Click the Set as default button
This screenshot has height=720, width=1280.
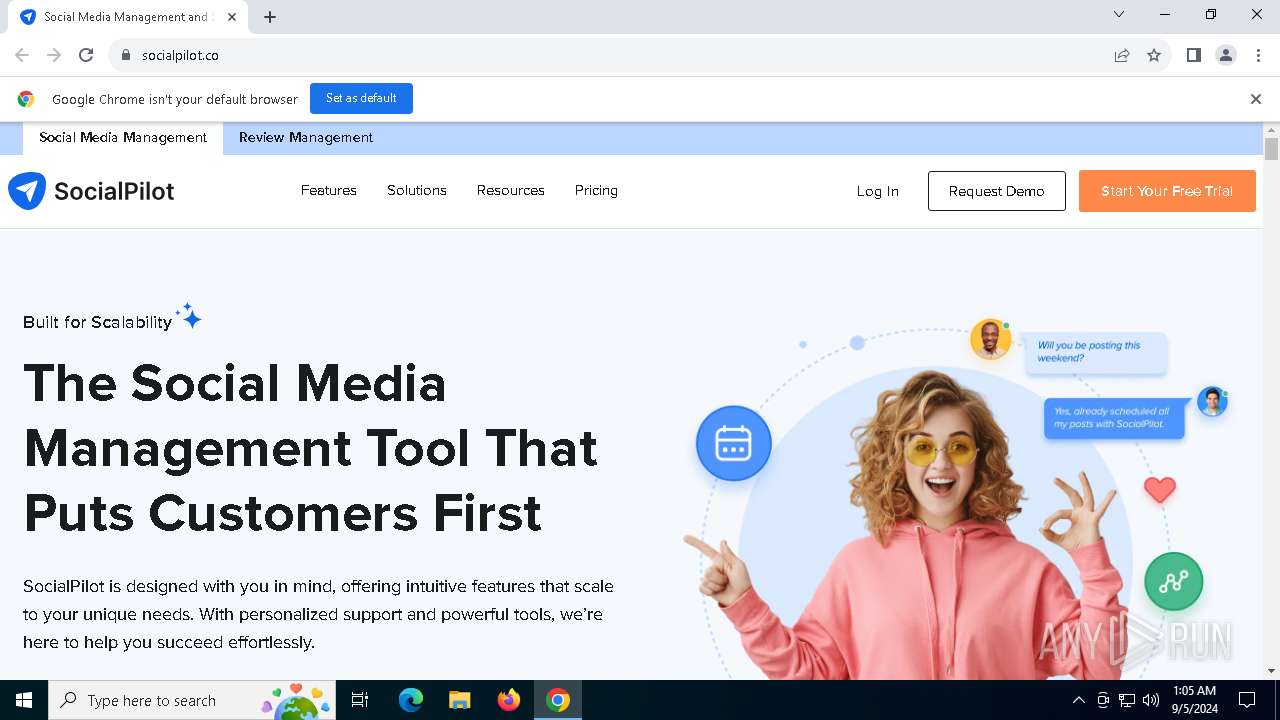click(361, 98)
